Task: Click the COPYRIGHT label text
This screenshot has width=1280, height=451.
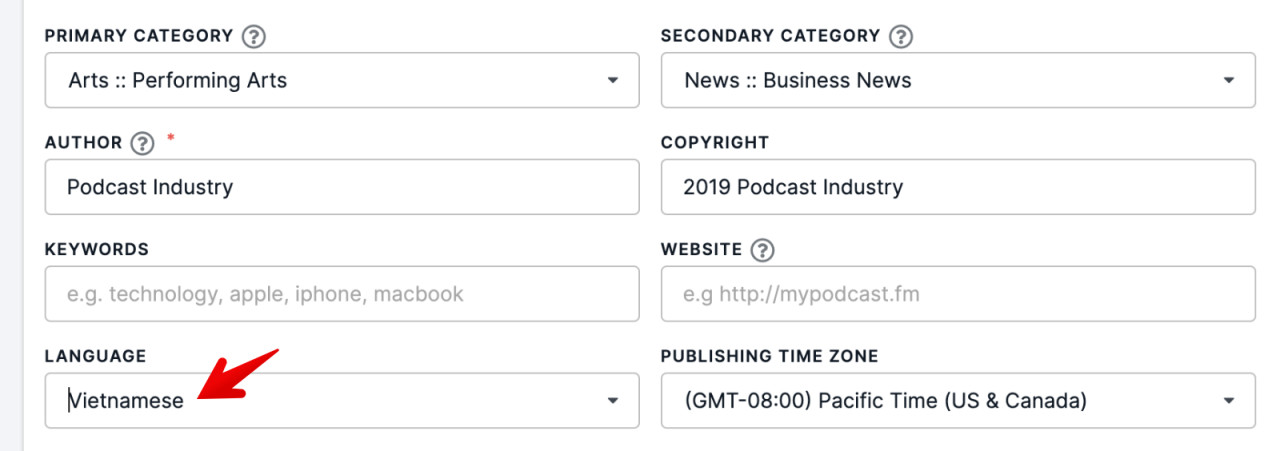Action: (x=714, y=143)
